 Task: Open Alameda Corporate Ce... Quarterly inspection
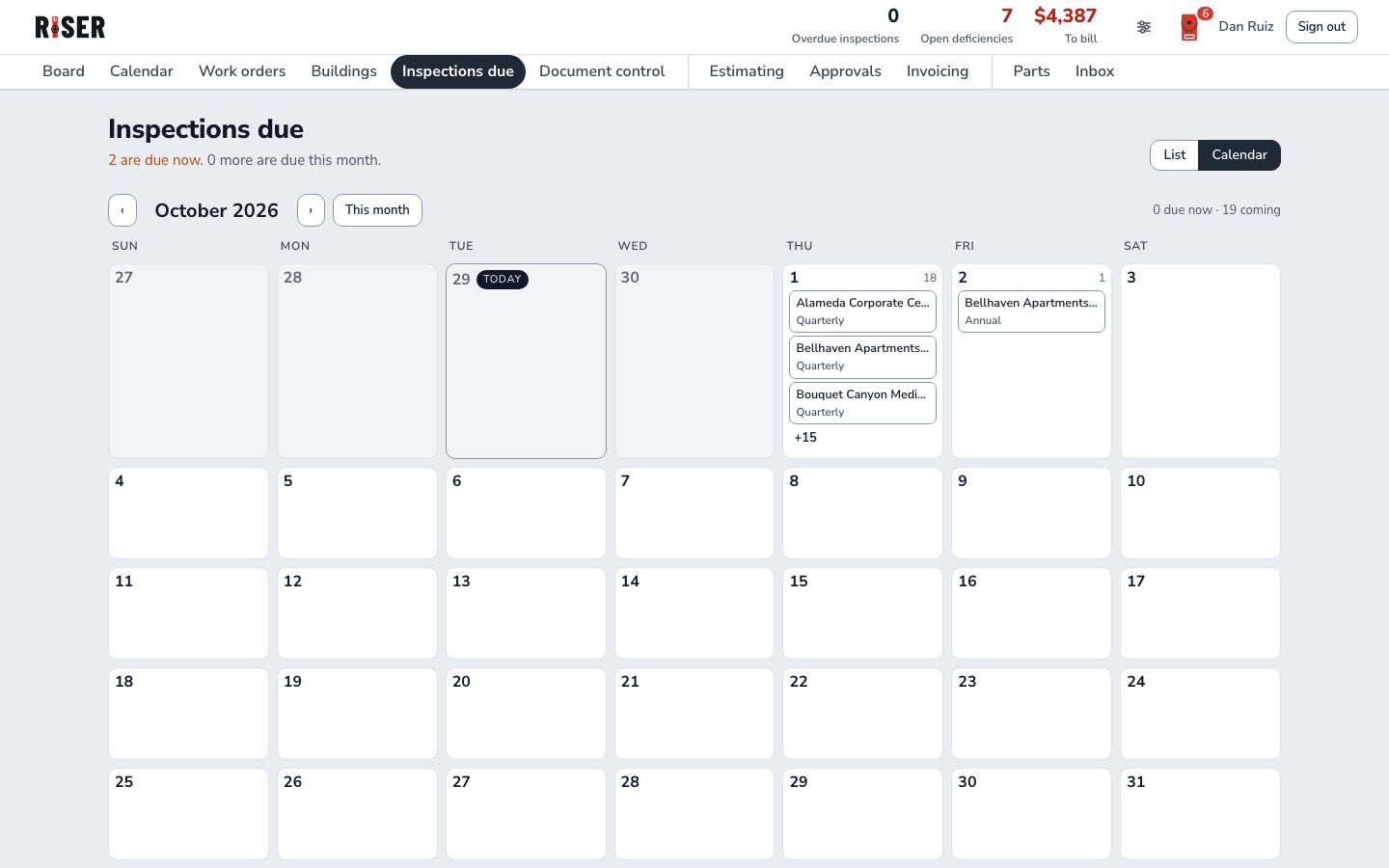click(x=862, y=312)
